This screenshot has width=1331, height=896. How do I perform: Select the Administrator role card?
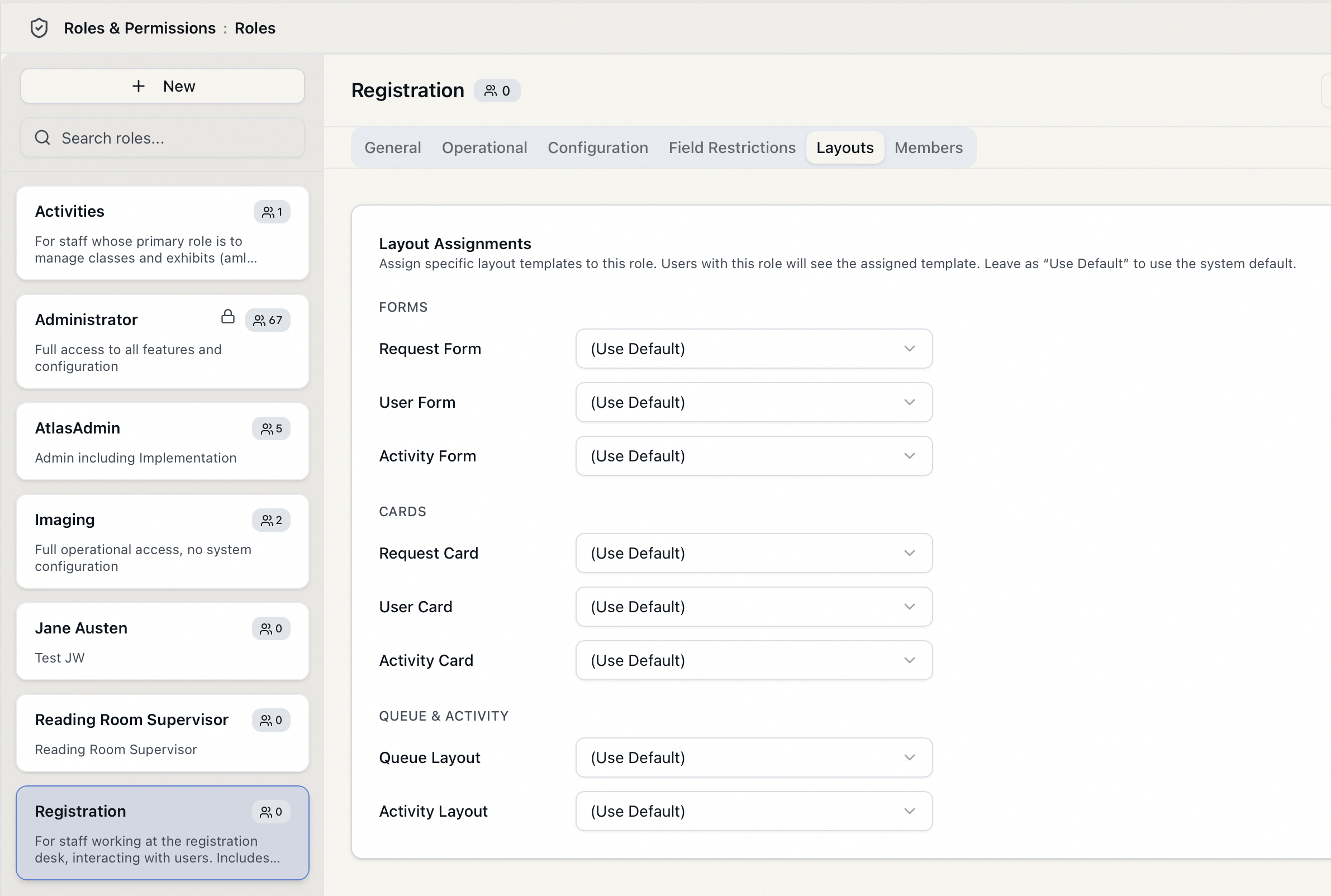click(x=163, y=342)
